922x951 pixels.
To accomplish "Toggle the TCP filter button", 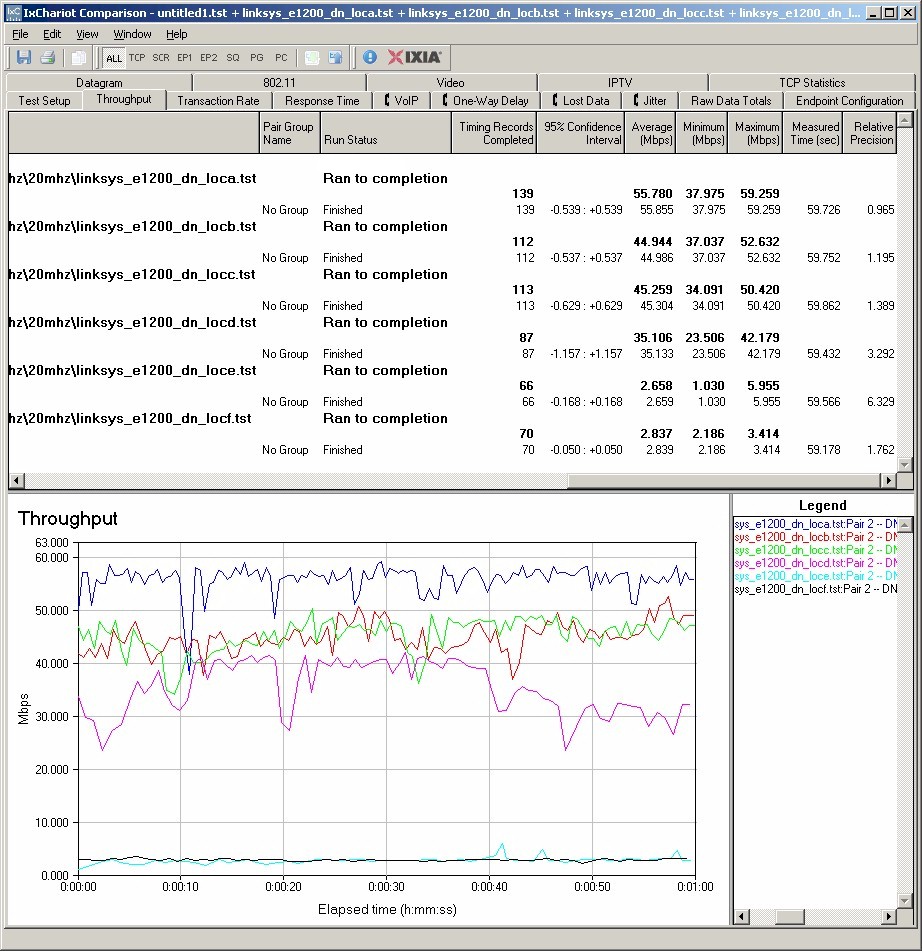I will point(137,58).
